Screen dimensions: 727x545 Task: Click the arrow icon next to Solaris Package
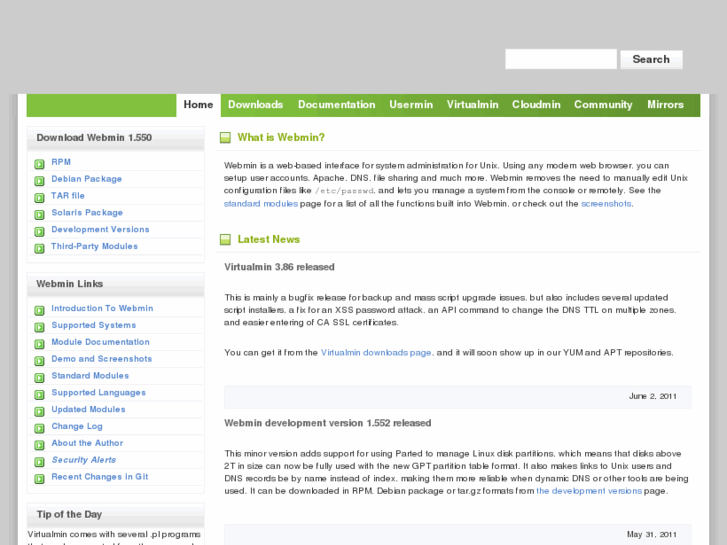pos(39,214)
